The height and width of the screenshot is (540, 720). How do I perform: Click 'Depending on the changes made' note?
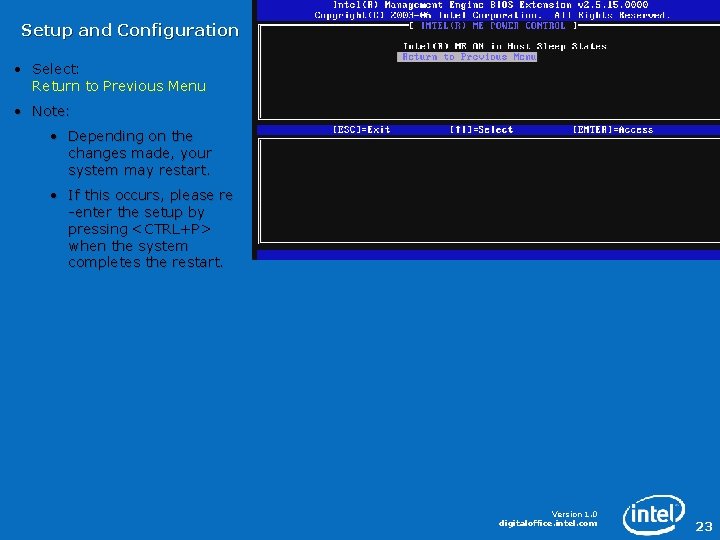(x=140, y=153)
